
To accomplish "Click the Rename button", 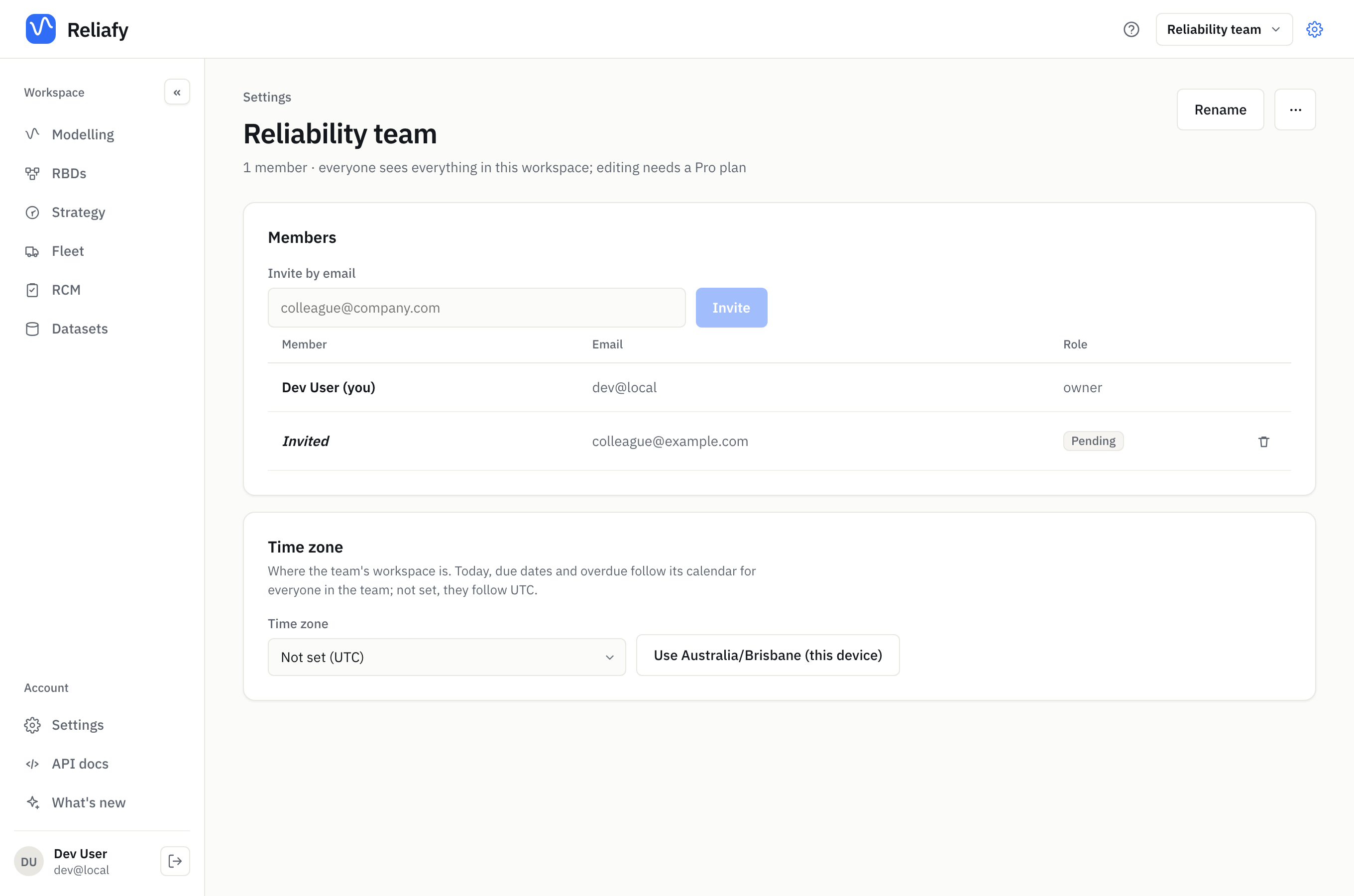I will click(1220, 109).
